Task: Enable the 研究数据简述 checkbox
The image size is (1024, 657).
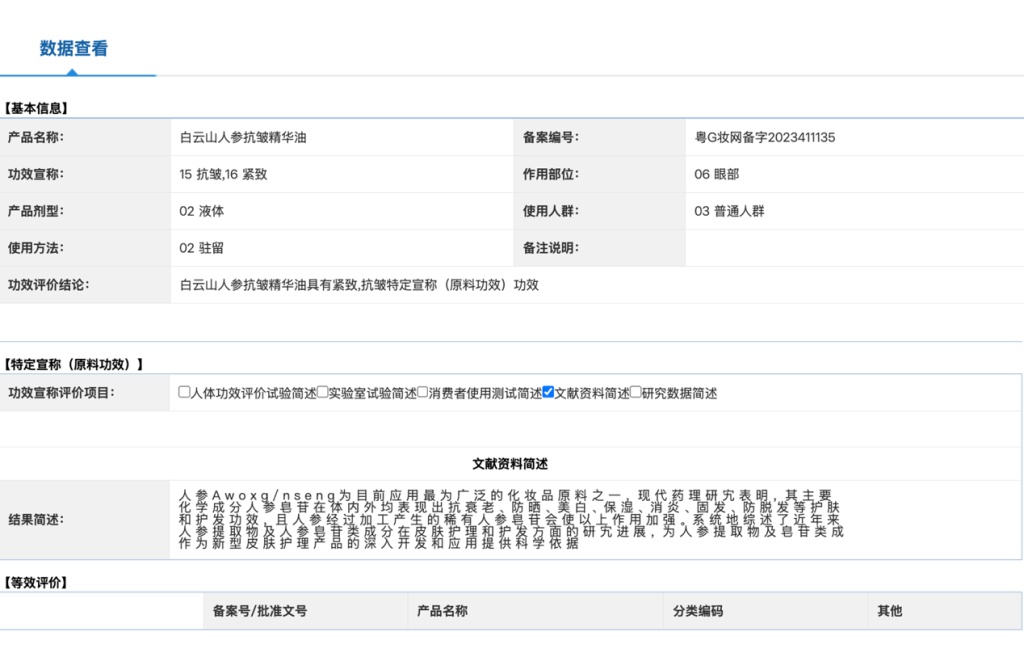Action: pos(633,393)
